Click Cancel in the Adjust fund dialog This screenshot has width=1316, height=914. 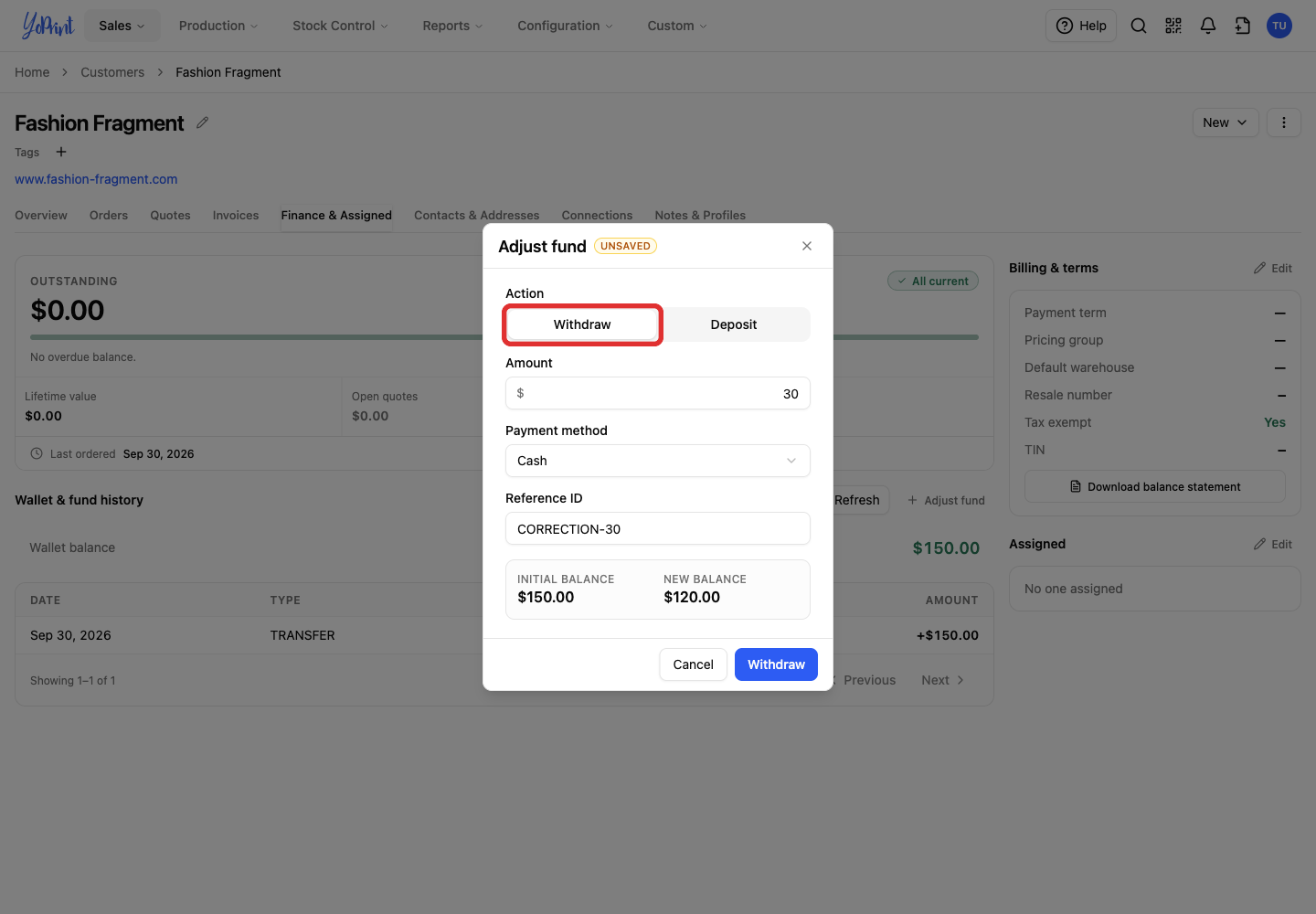point(694,664)
